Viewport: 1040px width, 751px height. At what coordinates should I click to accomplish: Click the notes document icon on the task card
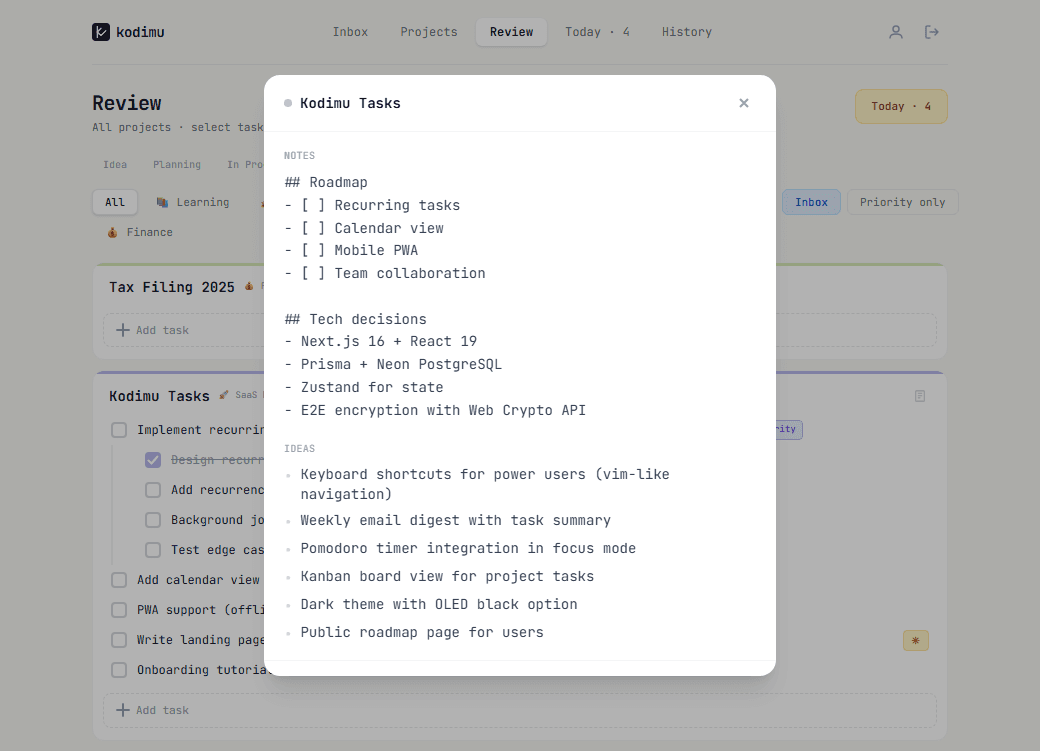pyautogui.click(x=919, y=396)
